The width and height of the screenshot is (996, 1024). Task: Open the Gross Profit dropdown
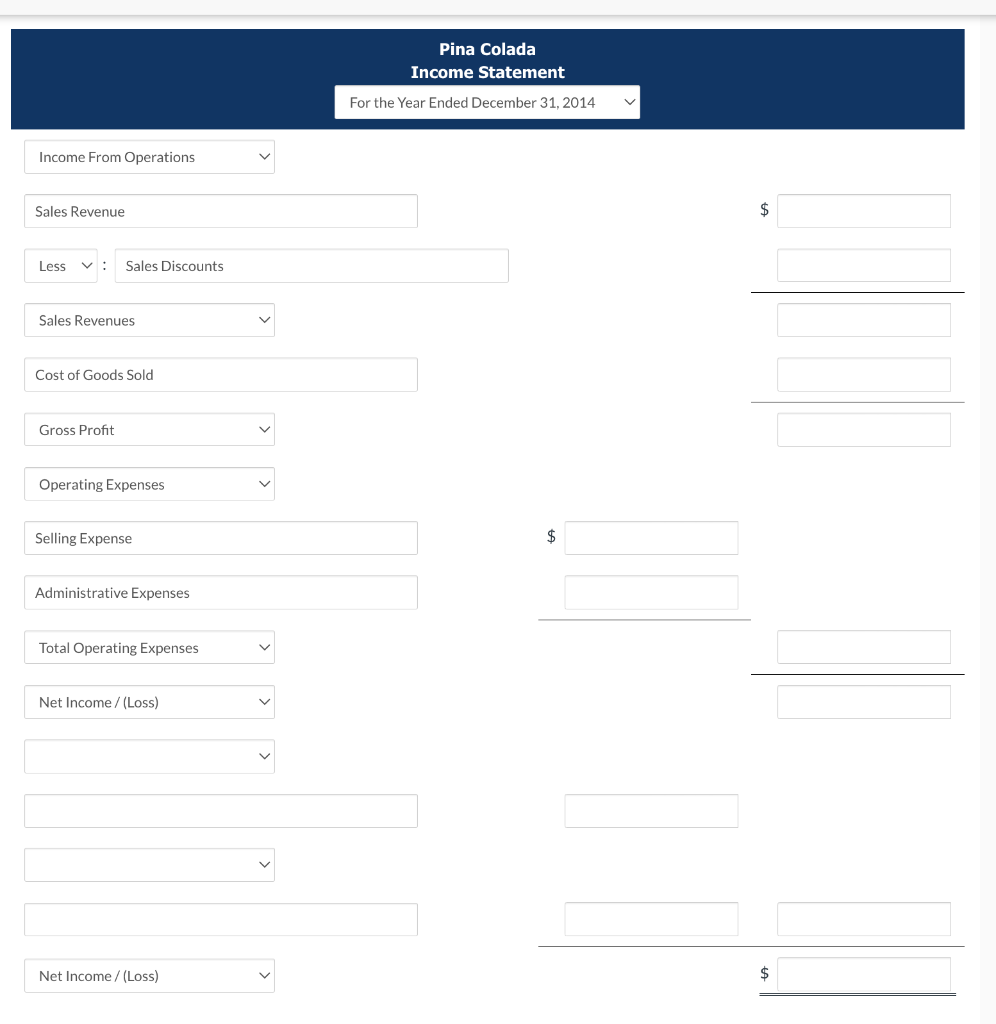click(x=149, y=429)
